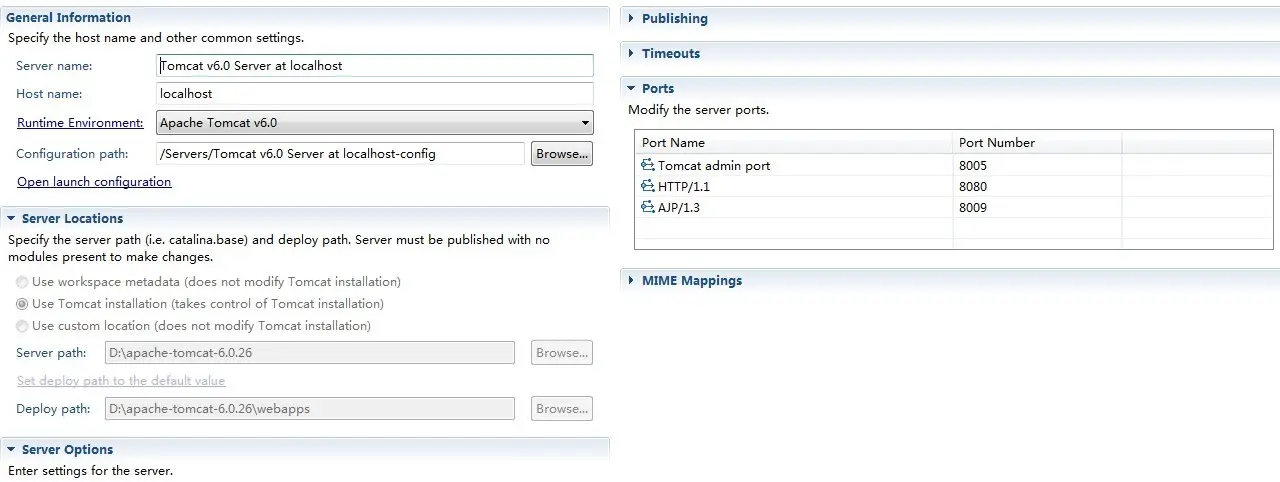Select the HTTP/1.1 port name text
1280x482 pixels.
pyautogui.click(x=684, y=187)
